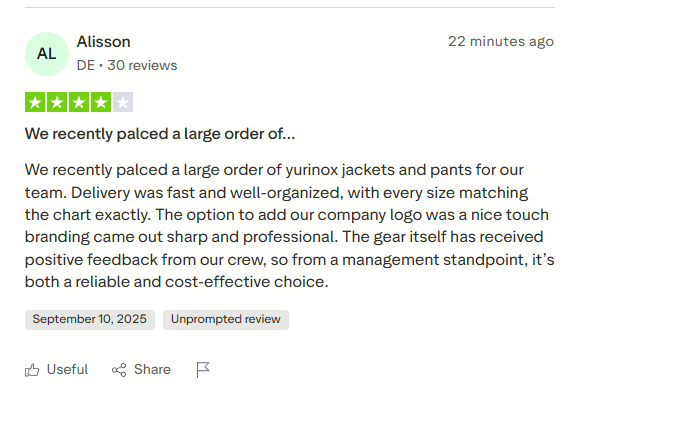Click the 30 reviews count text

click(x=142, y=65)
